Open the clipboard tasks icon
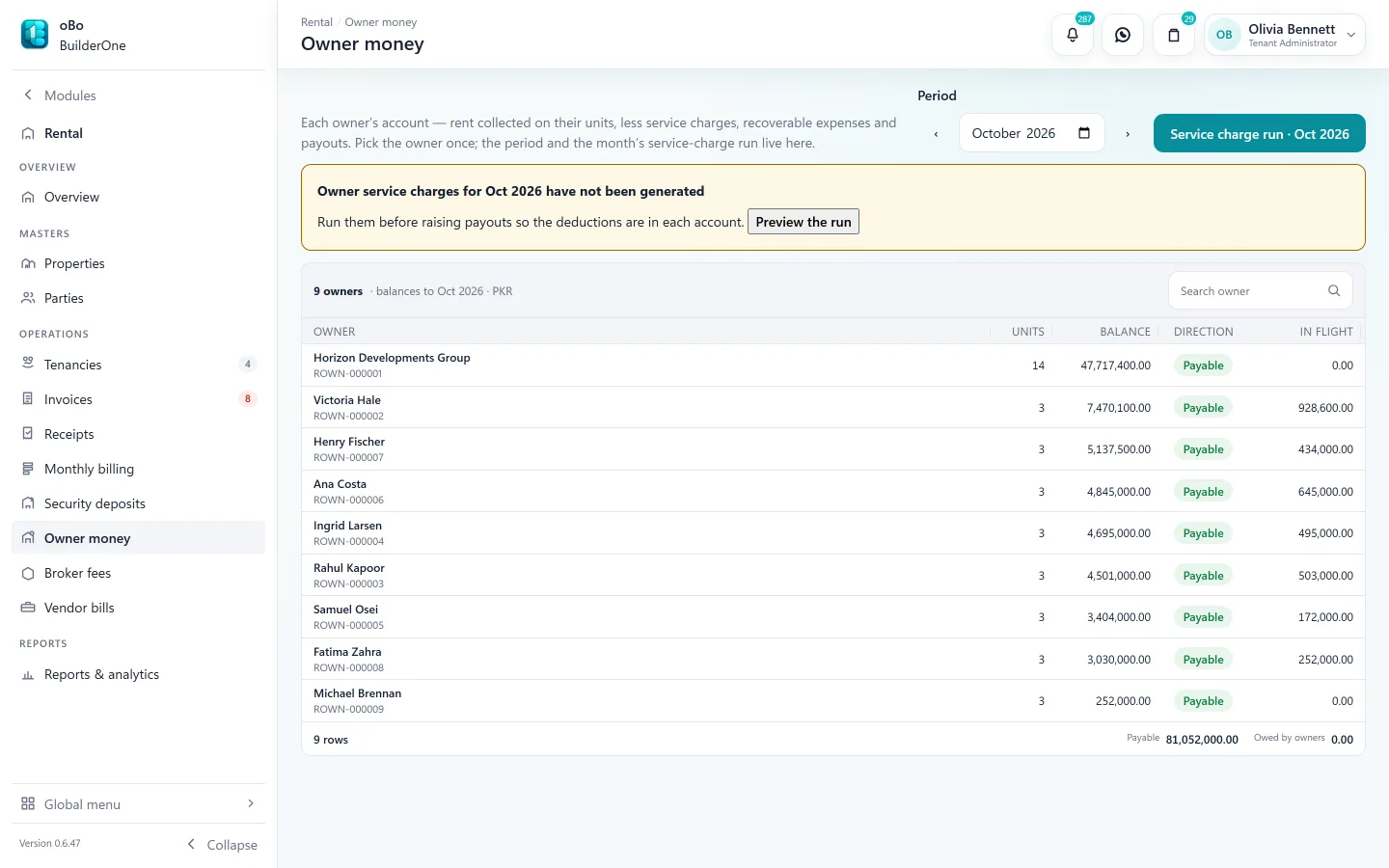Image resolution: width=1389 pixels, height=868 pixels. click(1174, 35)
